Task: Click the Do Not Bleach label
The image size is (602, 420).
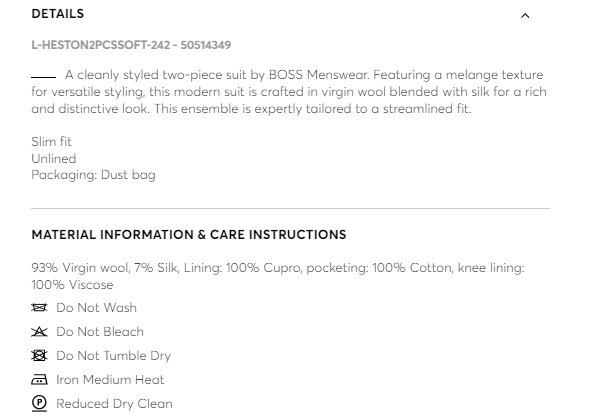Action: (100, 332)
